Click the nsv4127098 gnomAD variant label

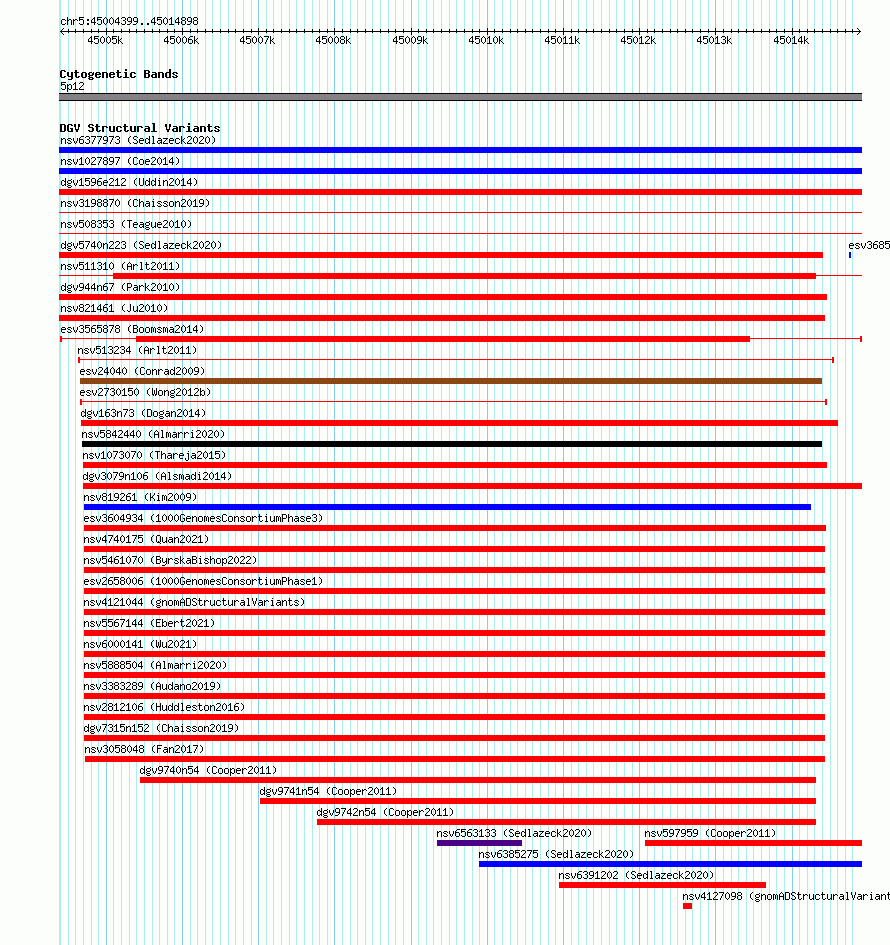coord(786,896)
